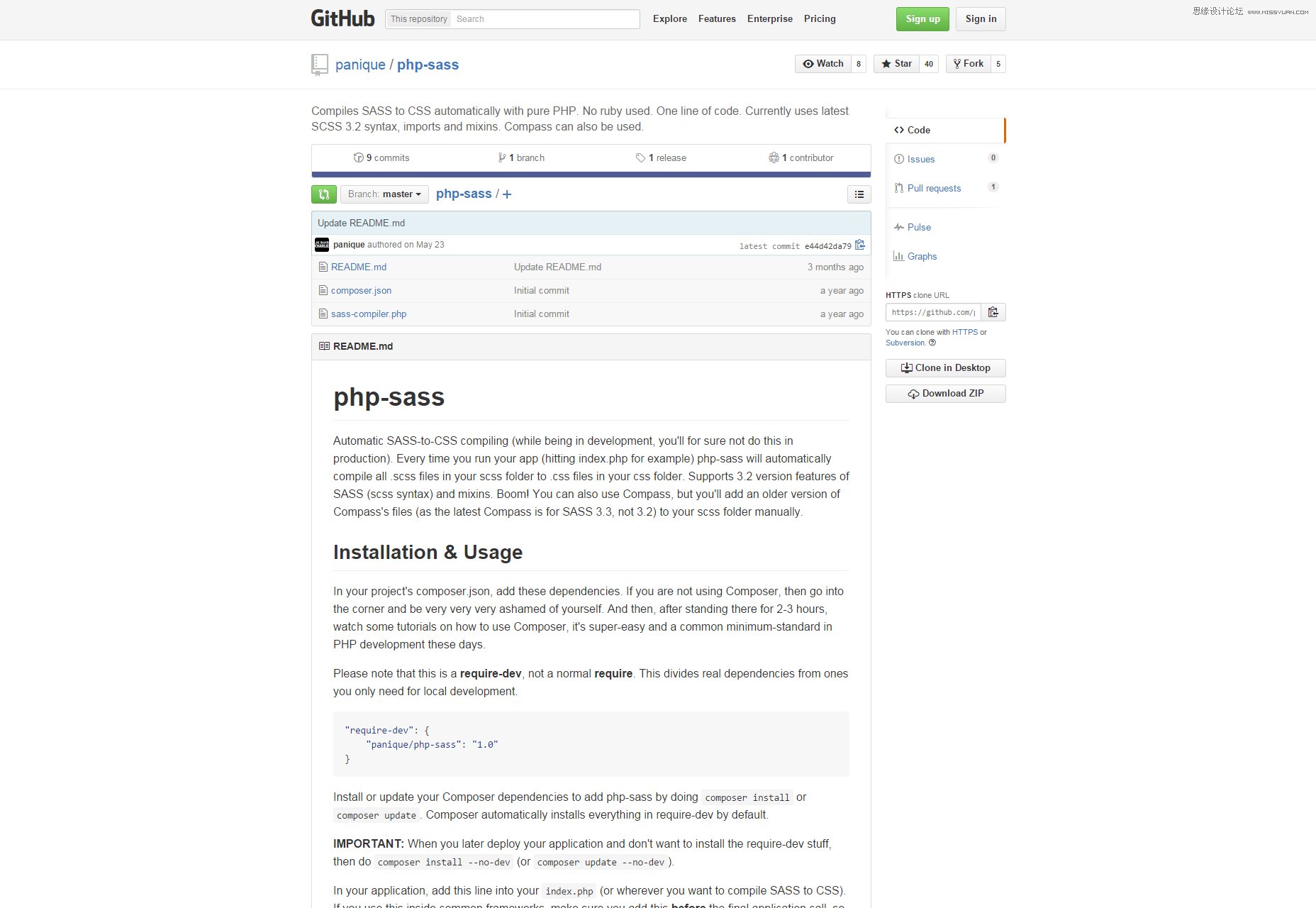Open the Pull requests tab
This screenshot has width=1316, height=908.
(x=945, y=188)
